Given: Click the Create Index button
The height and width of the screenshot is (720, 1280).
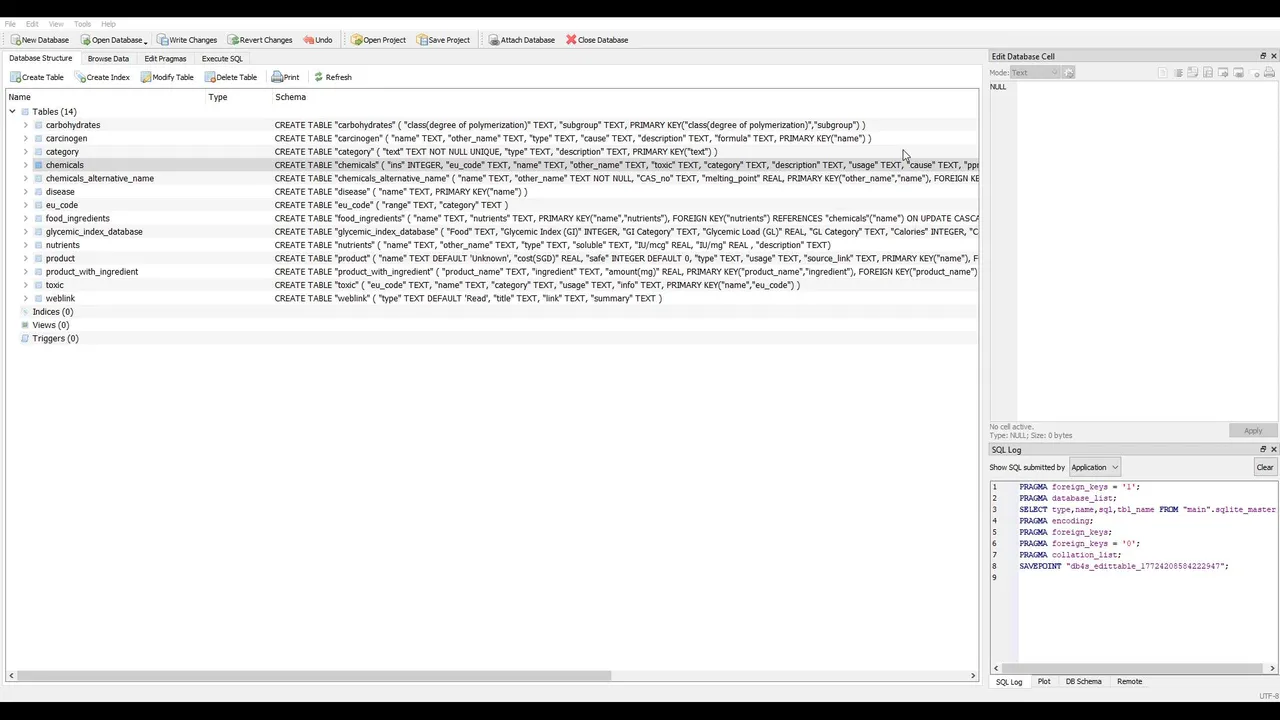Looking at the screenshot, I should [x=102, y=77].
